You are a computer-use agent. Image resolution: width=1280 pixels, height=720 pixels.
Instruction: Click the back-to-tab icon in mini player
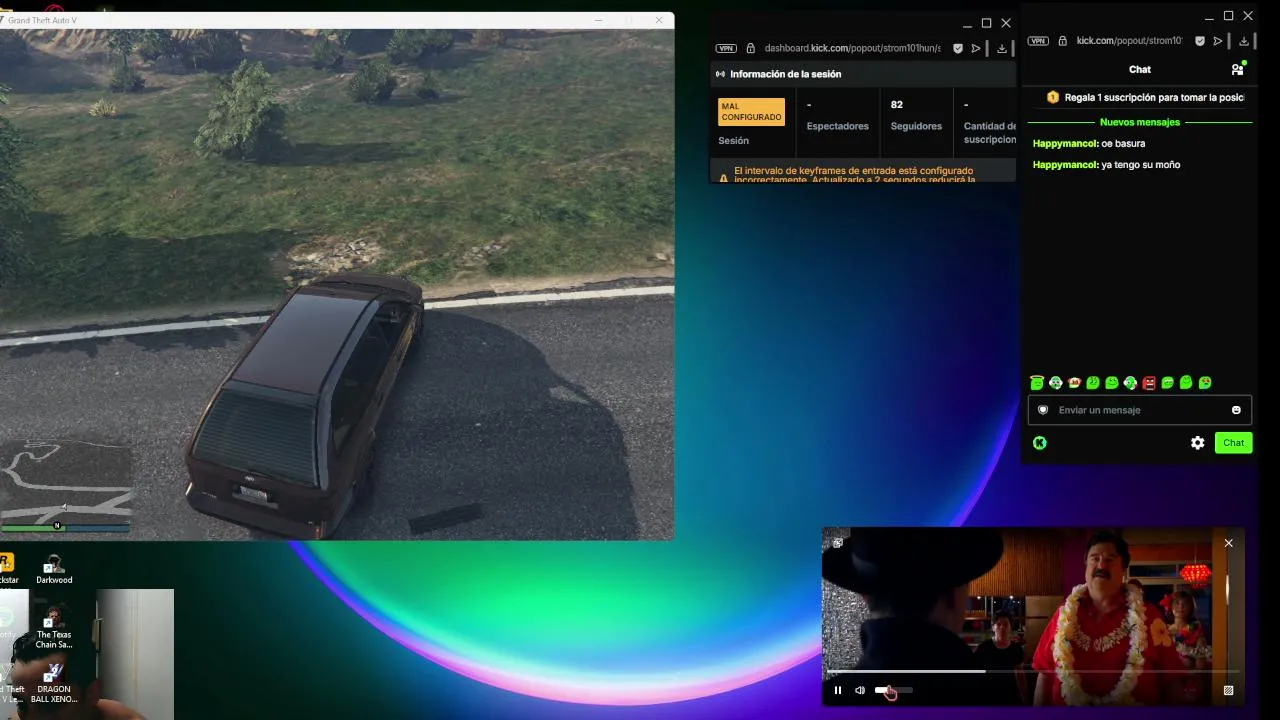(x=838, y=543)
